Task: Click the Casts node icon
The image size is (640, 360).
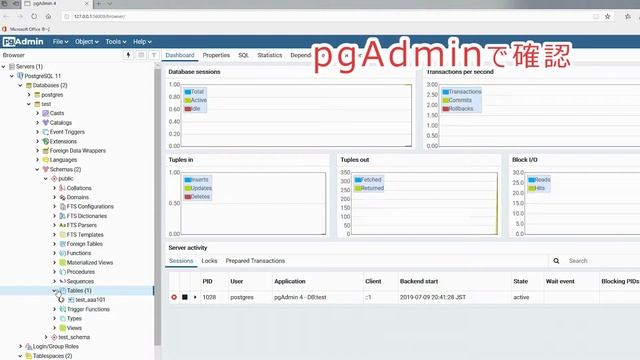Action: click(x=46, y=113)
